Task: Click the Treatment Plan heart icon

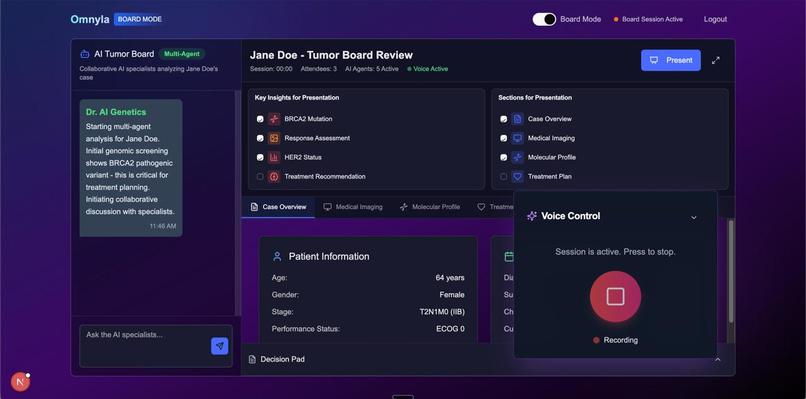Action: coord(518,176)
